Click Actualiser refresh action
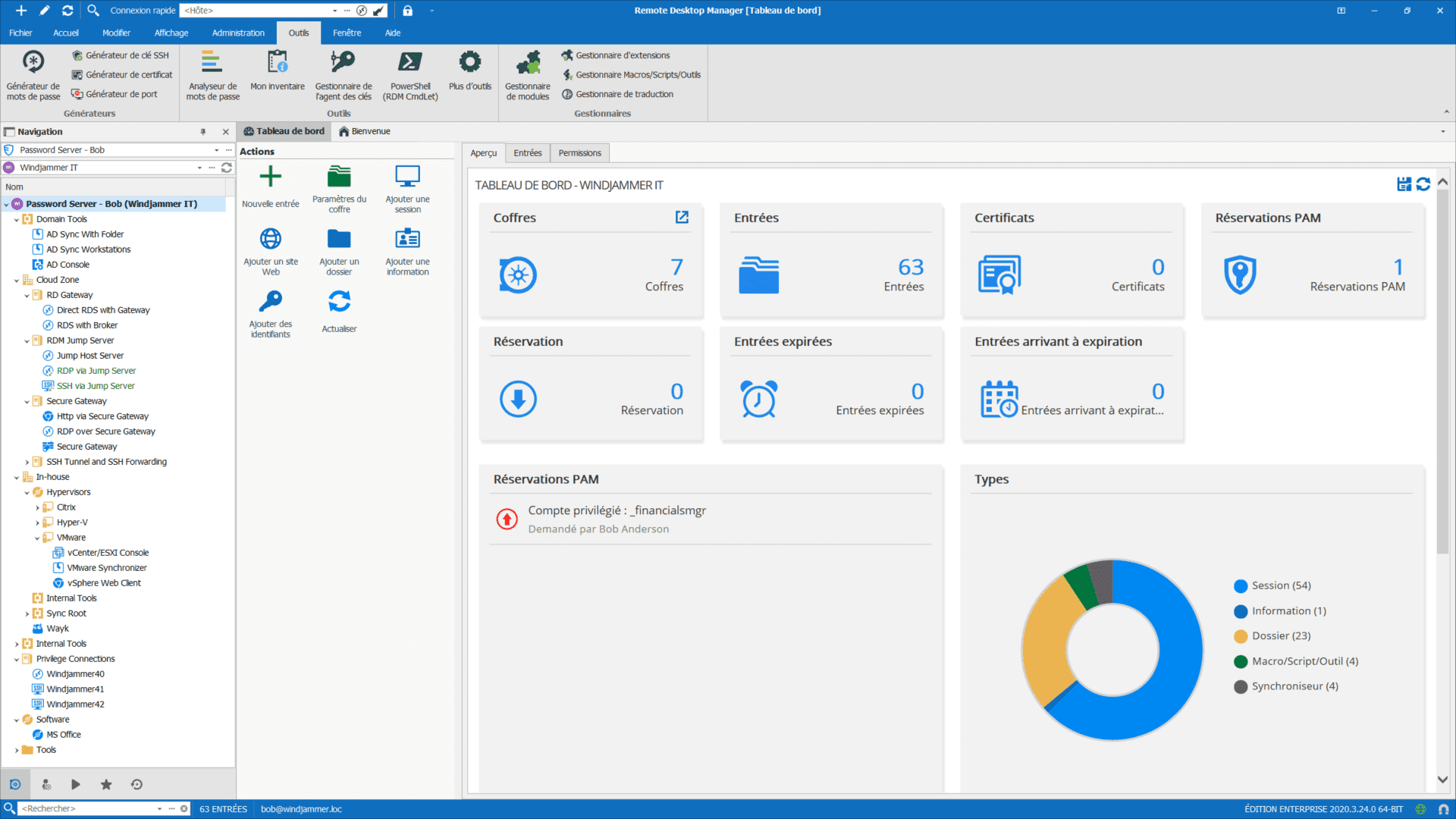This screenshot has width=1456, height=819. click(339, 312)
